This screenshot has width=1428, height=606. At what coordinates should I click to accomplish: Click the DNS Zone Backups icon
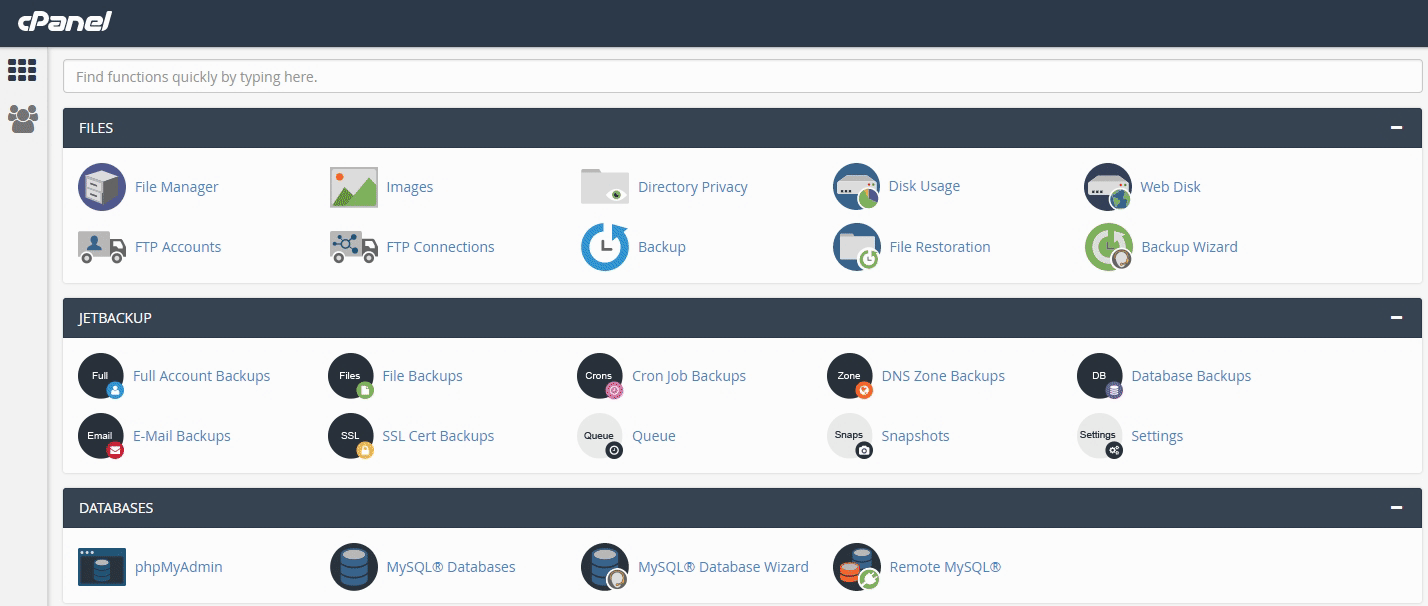[850, 377]
